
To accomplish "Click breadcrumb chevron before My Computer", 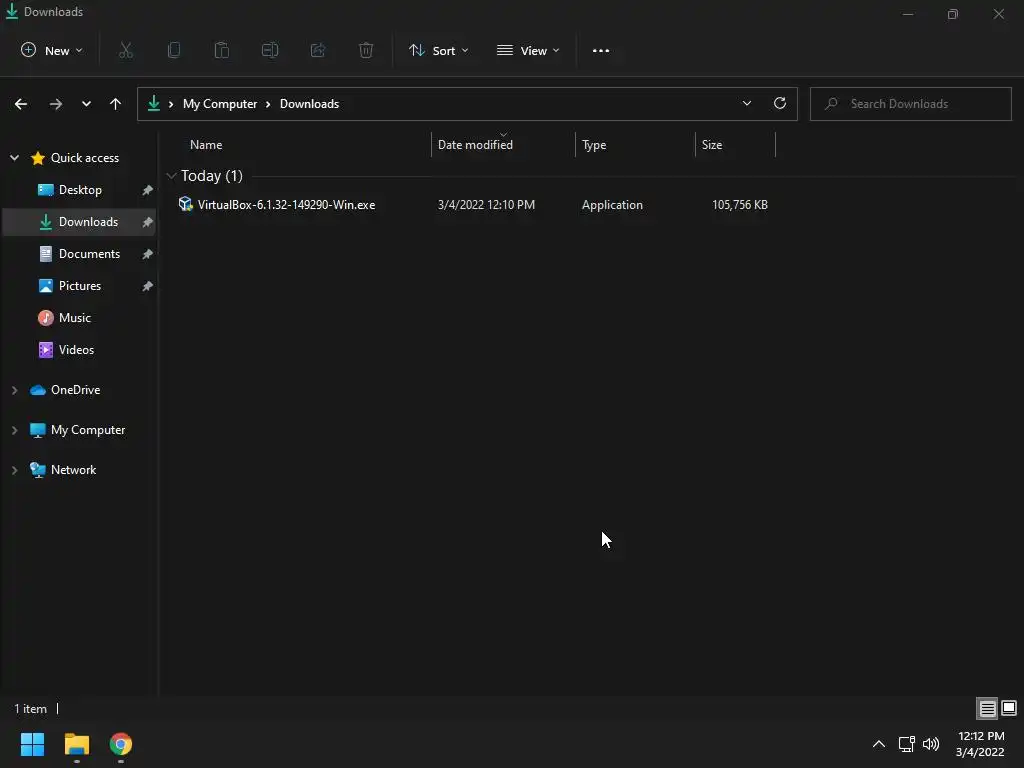I will (171, 104).
